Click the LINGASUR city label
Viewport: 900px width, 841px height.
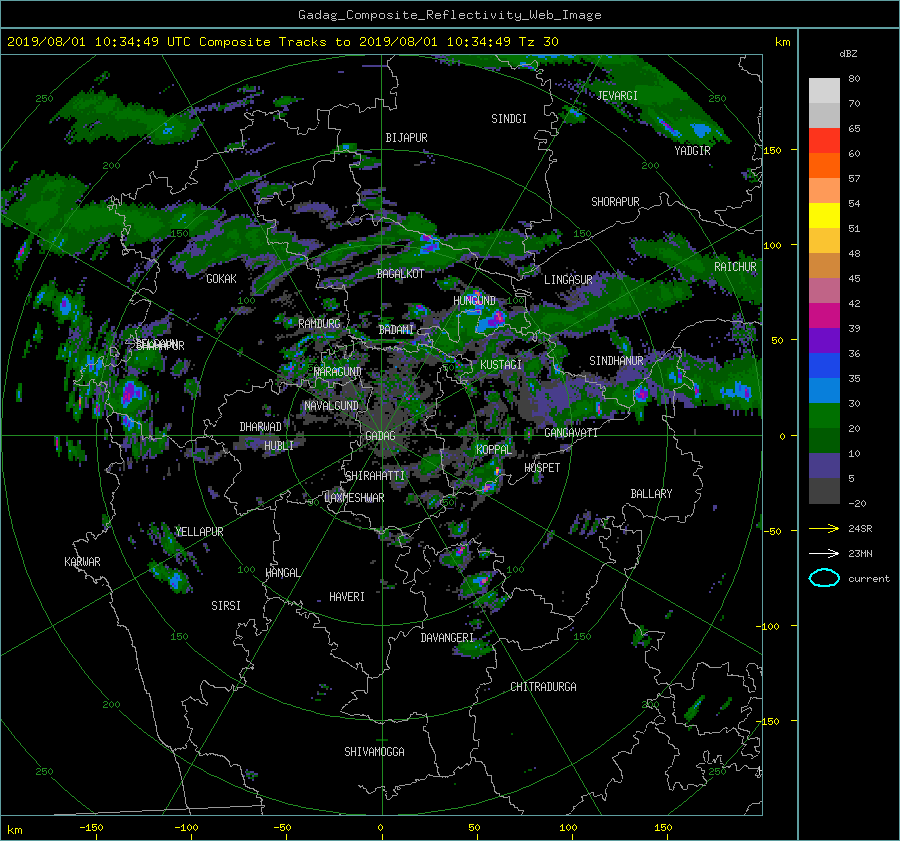click(568, 280)
